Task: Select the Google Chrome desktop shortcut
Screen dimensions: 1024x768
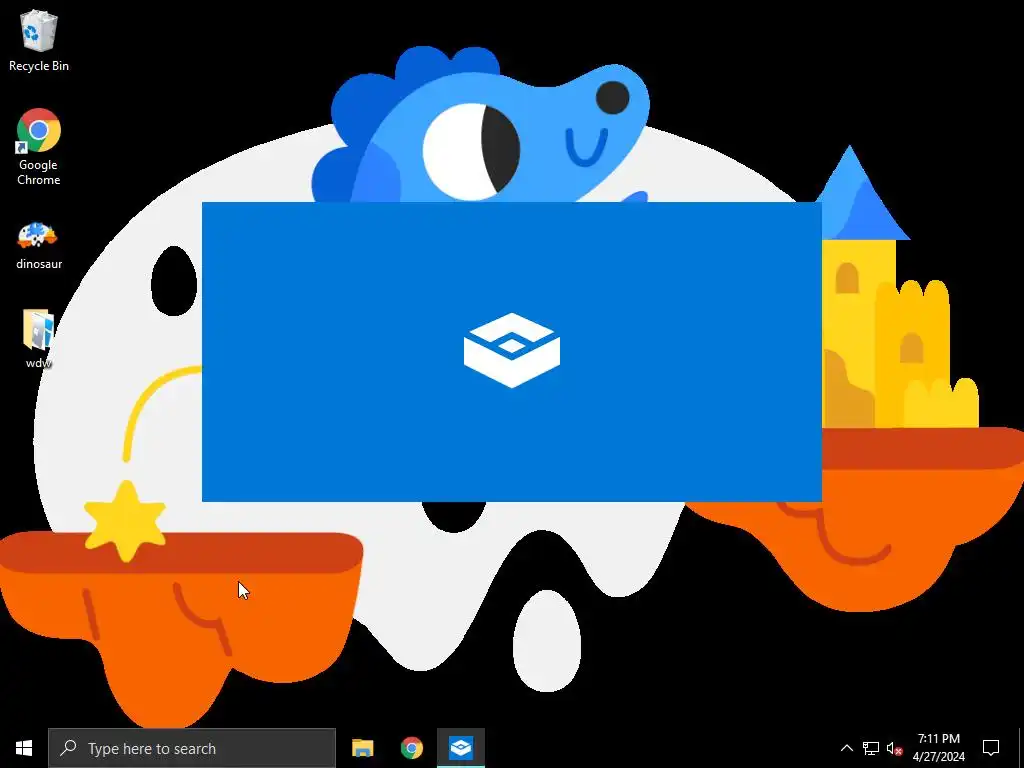Action: point(39,147)
